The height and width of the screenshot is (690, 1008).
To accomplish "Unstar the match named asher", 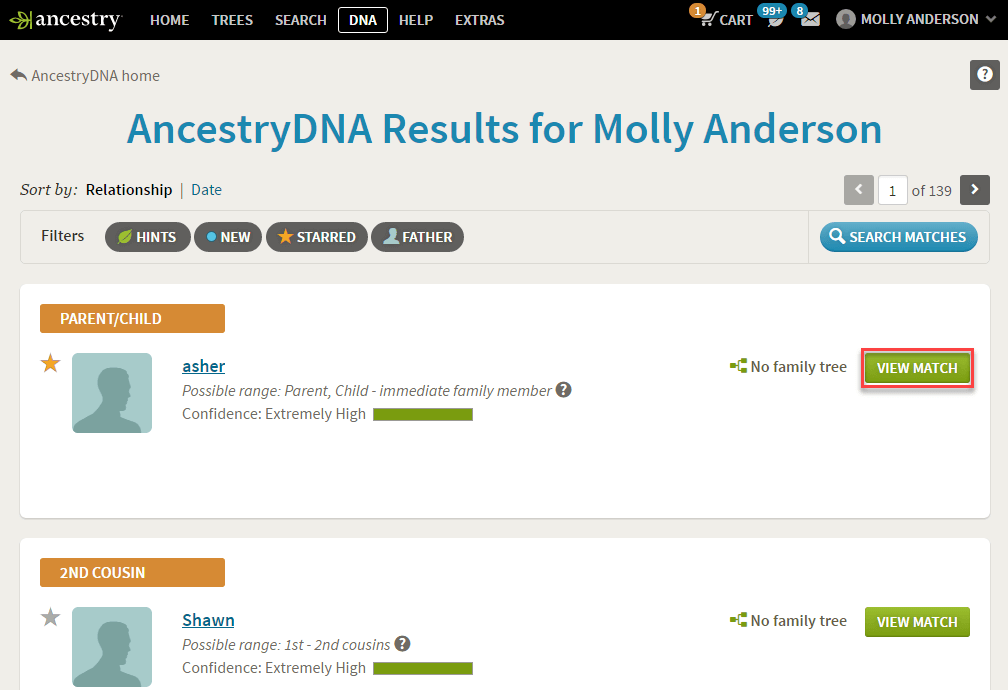I will (50, 363).
